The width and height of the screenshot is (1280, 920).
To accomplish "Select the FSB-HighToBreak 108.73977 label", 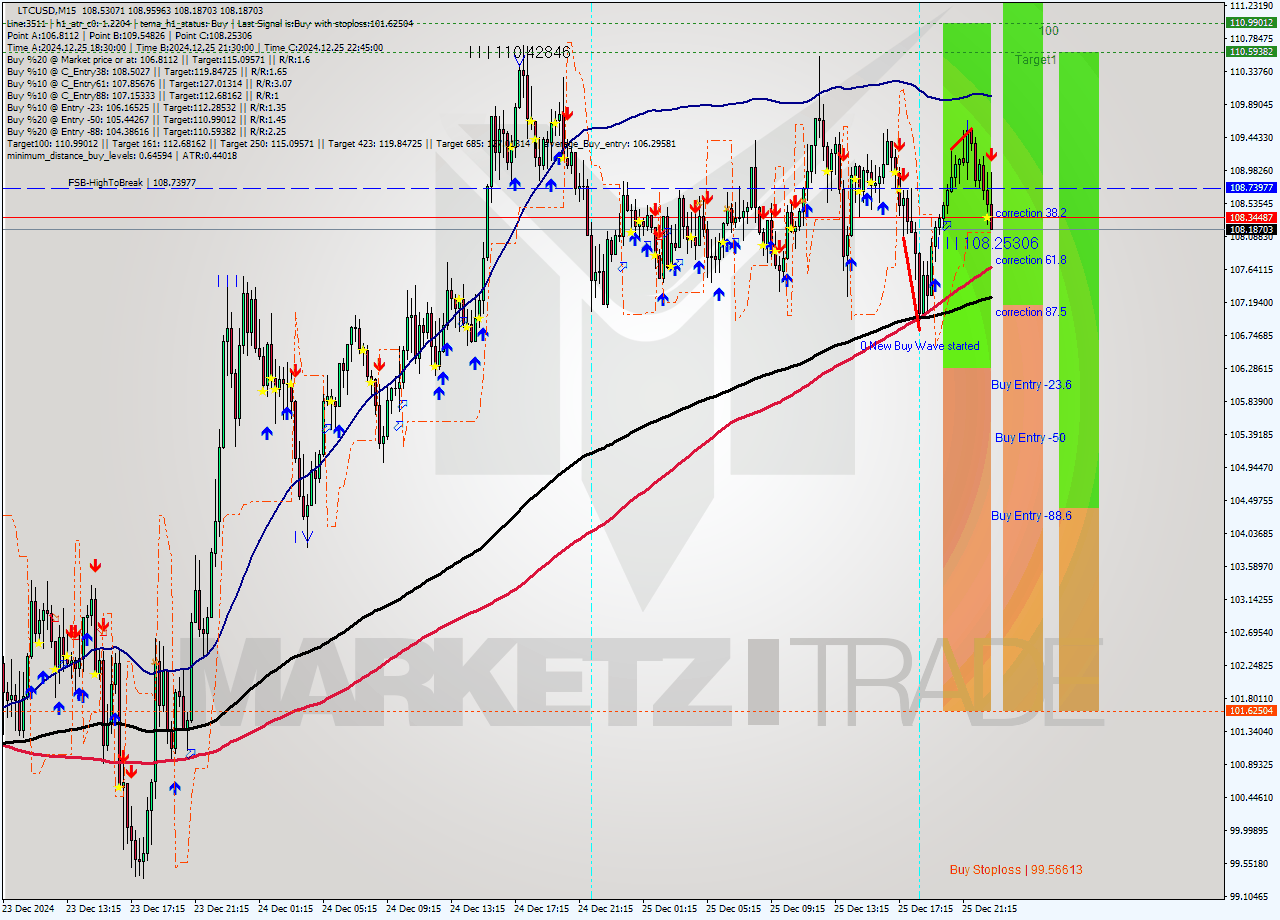I will (131, 183).
